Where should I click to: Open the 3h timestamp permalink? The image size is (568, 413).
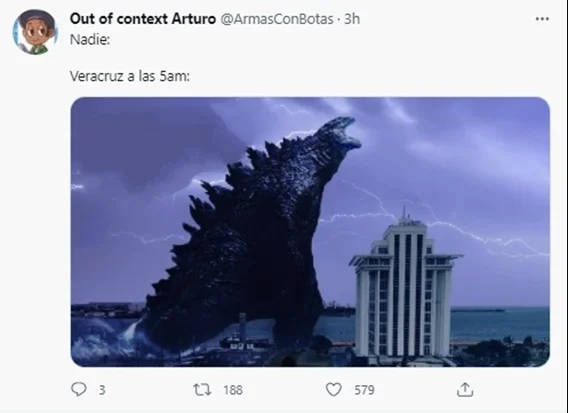click(x=352, y=19)
